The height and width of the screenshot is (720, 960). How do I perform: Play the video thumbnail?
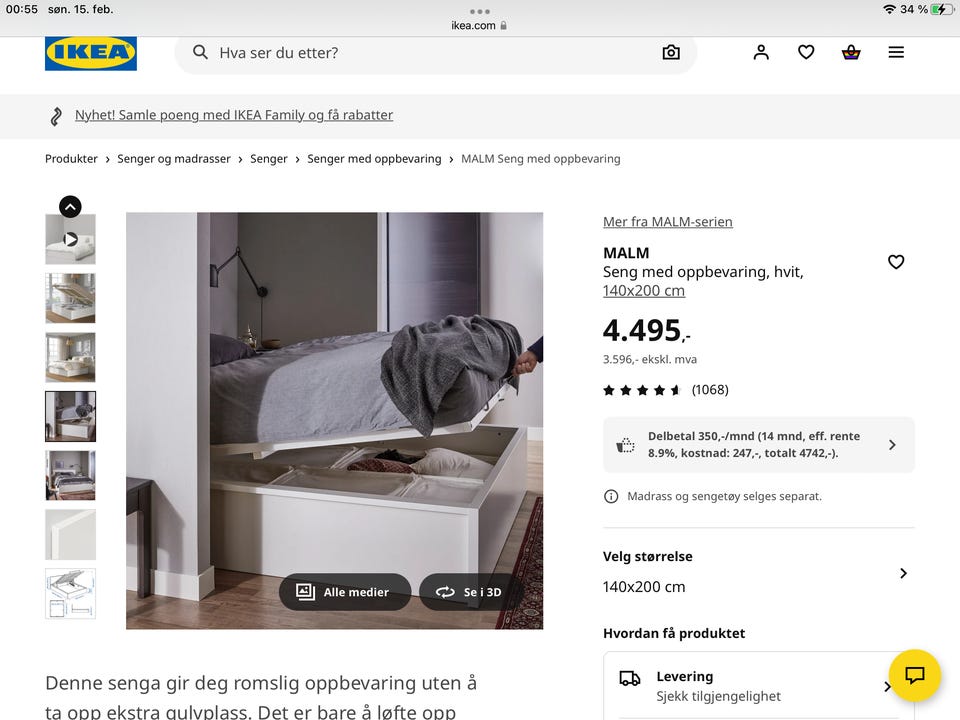70,239
